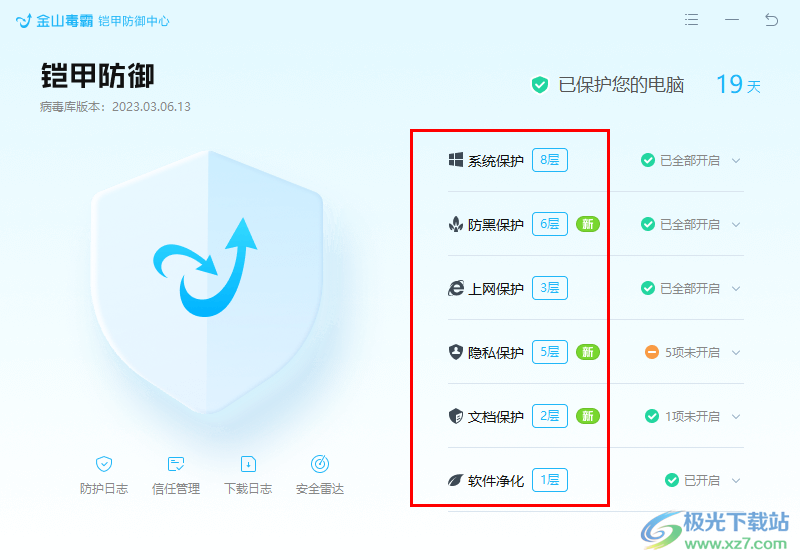Click the large shield graphic
800x560 pixels.
(207, 282)
